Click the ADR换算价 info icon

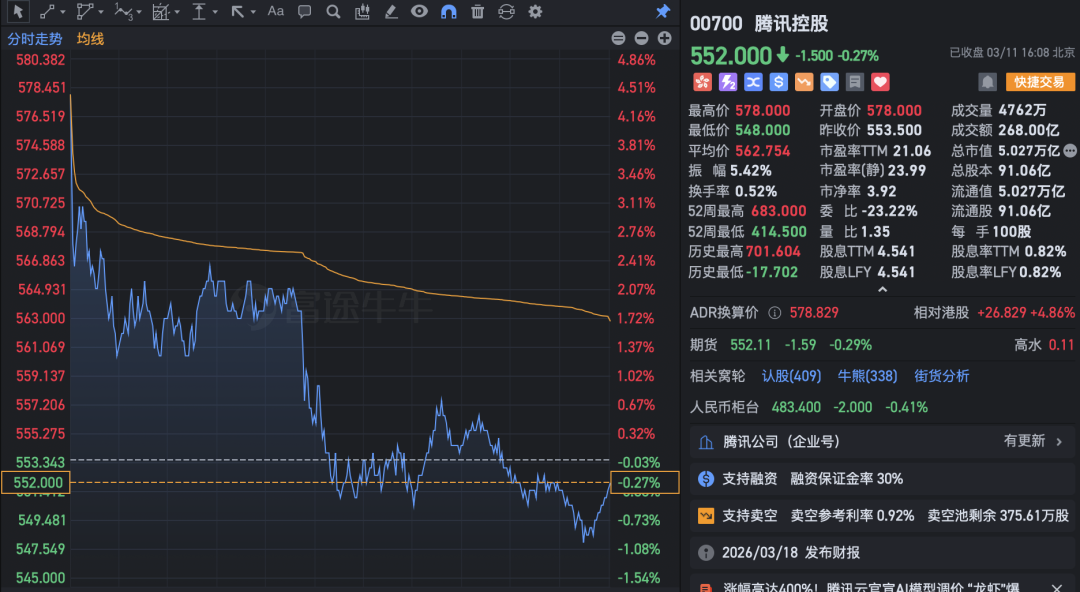(x=775, y=313)
